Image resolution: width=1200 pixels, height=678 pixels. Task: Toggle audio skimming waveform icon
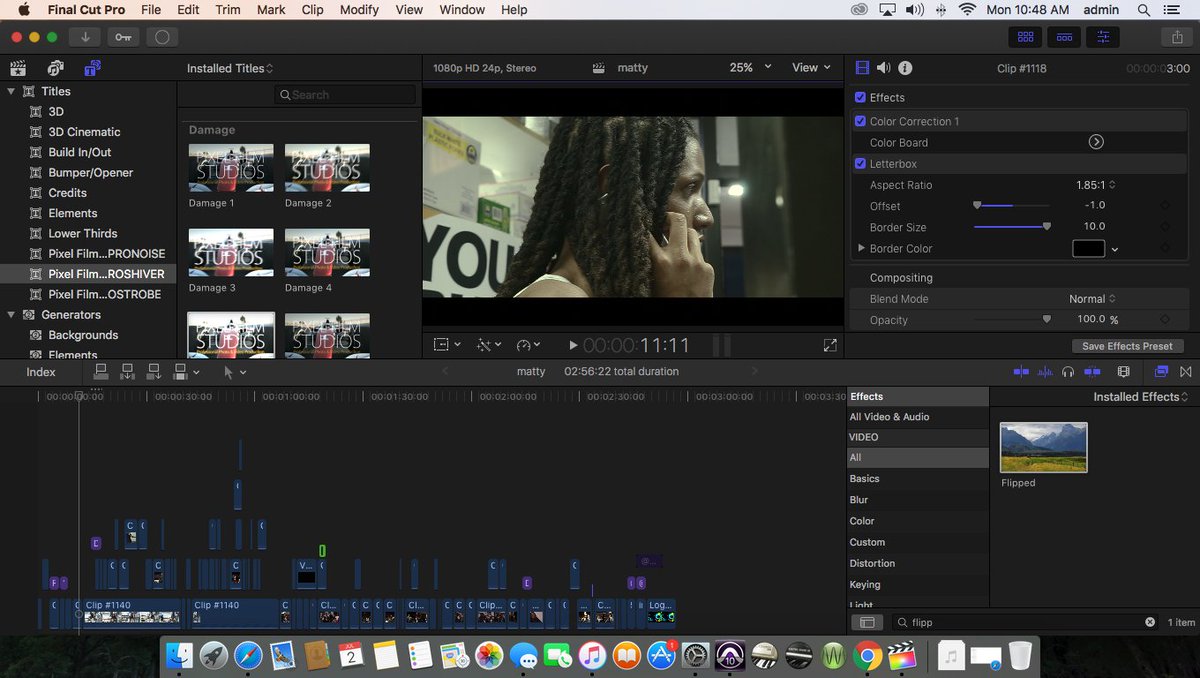pos(1045,371)
